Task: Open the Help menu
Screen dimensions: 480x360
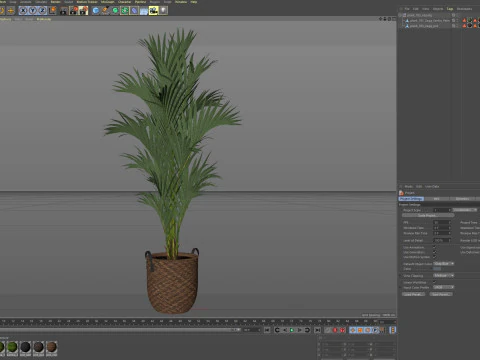Action: 194,2
